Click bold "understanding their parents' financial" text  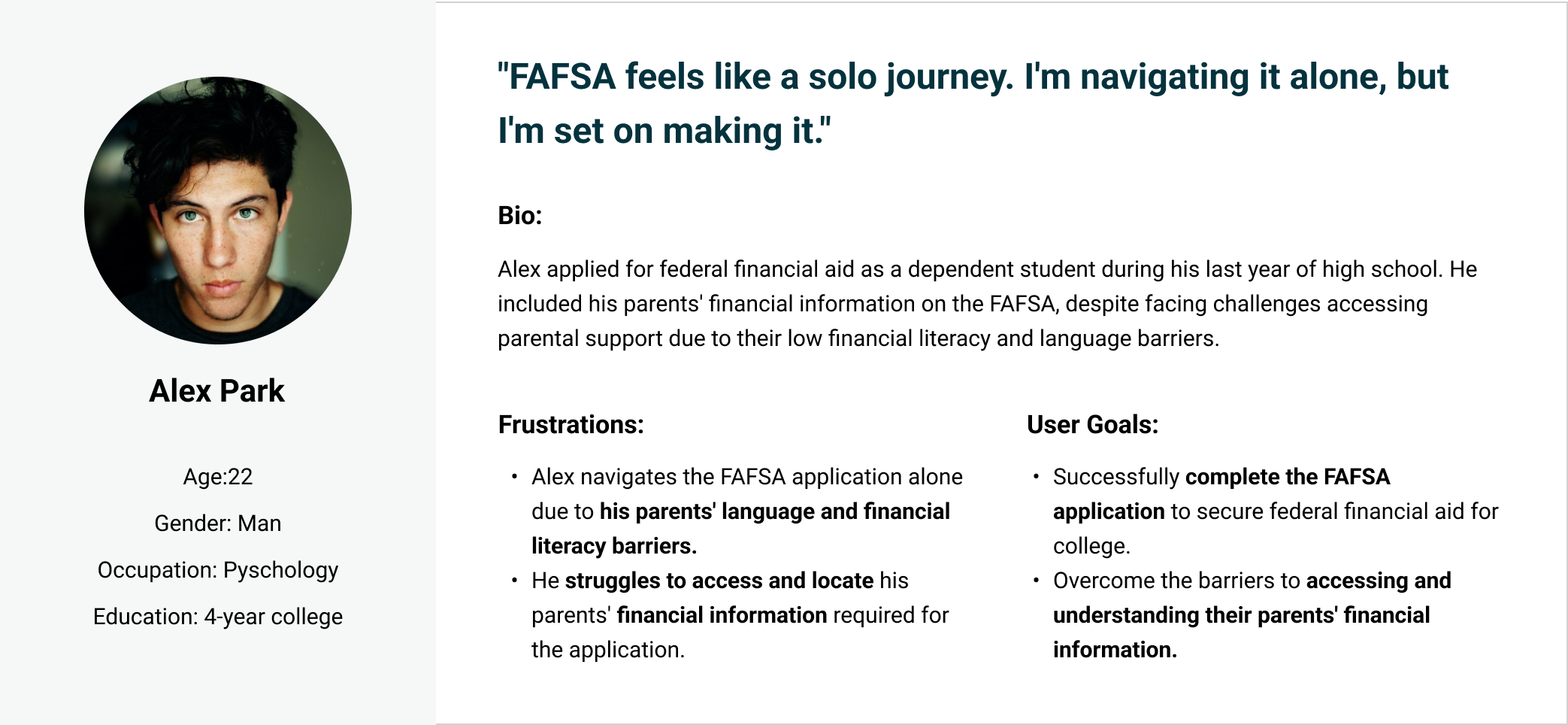pyautogui.click(x=1241, y=615)
